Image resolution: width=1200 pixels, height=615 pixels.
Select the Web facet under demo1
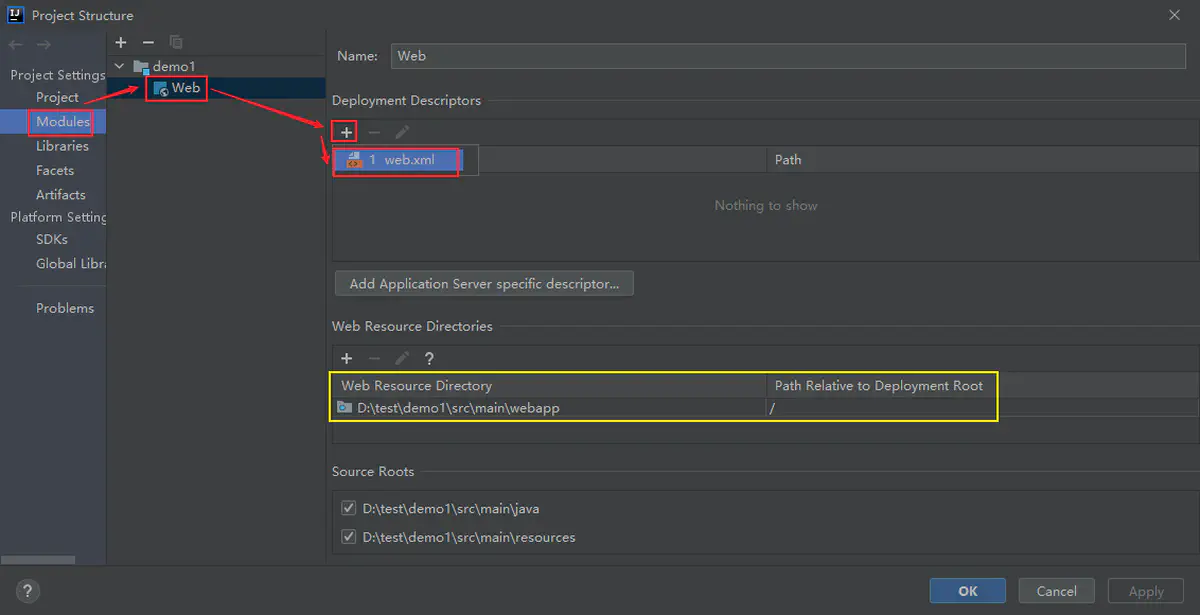tap(185, 88)
